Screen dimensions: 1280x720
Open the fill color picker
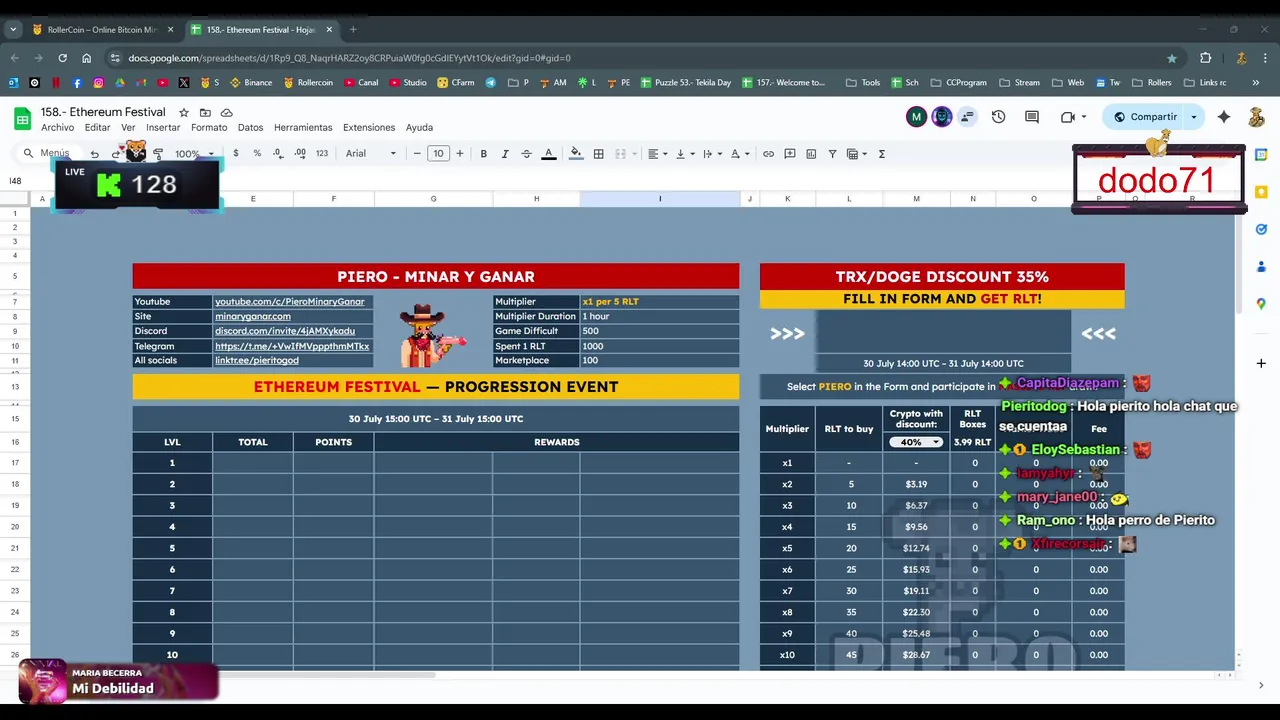[575, 154]
